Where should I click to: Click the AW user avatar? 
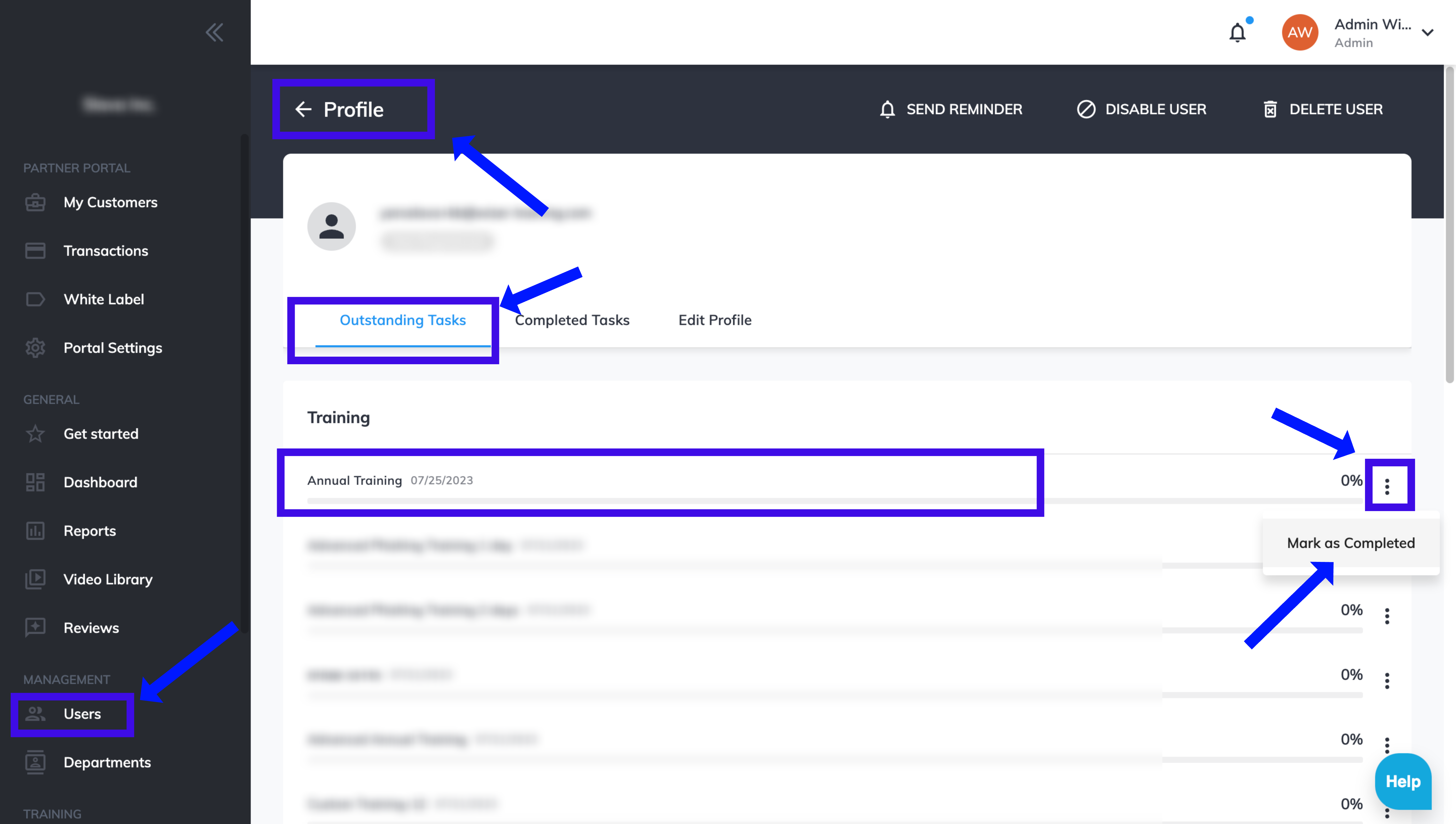1300,32
